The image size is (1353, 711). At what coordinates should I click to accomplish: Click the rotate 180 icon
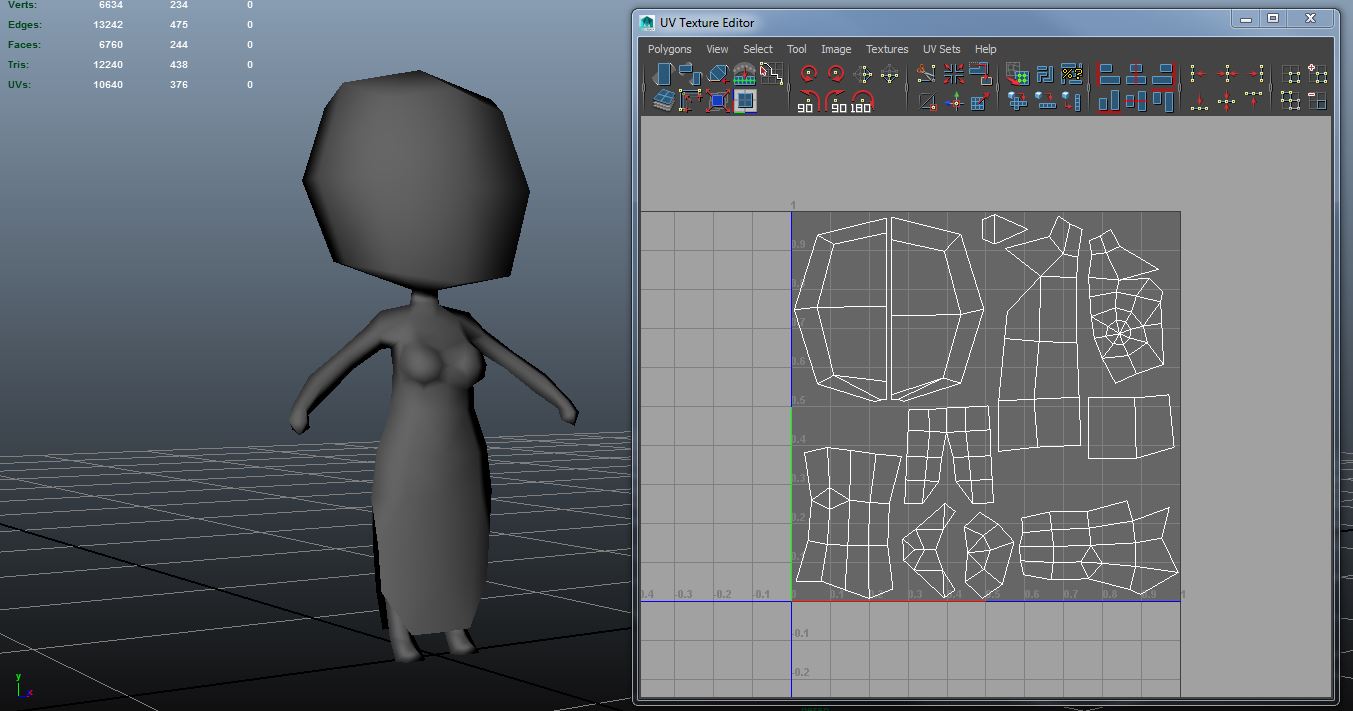pyautogui.click(x=862, y=100)
